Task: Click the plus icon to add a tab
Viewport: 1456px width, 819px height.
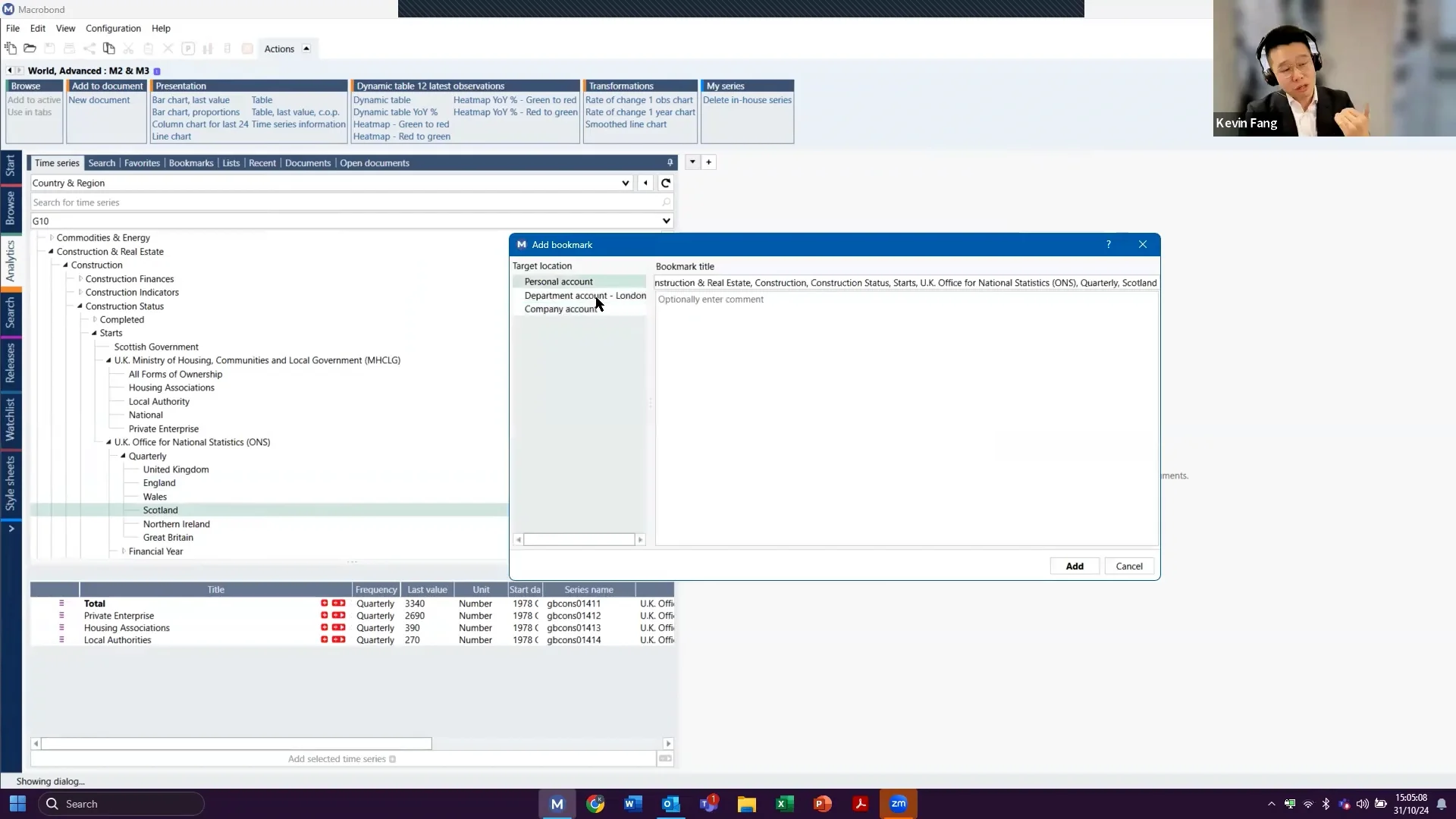Action: [708, 162]
